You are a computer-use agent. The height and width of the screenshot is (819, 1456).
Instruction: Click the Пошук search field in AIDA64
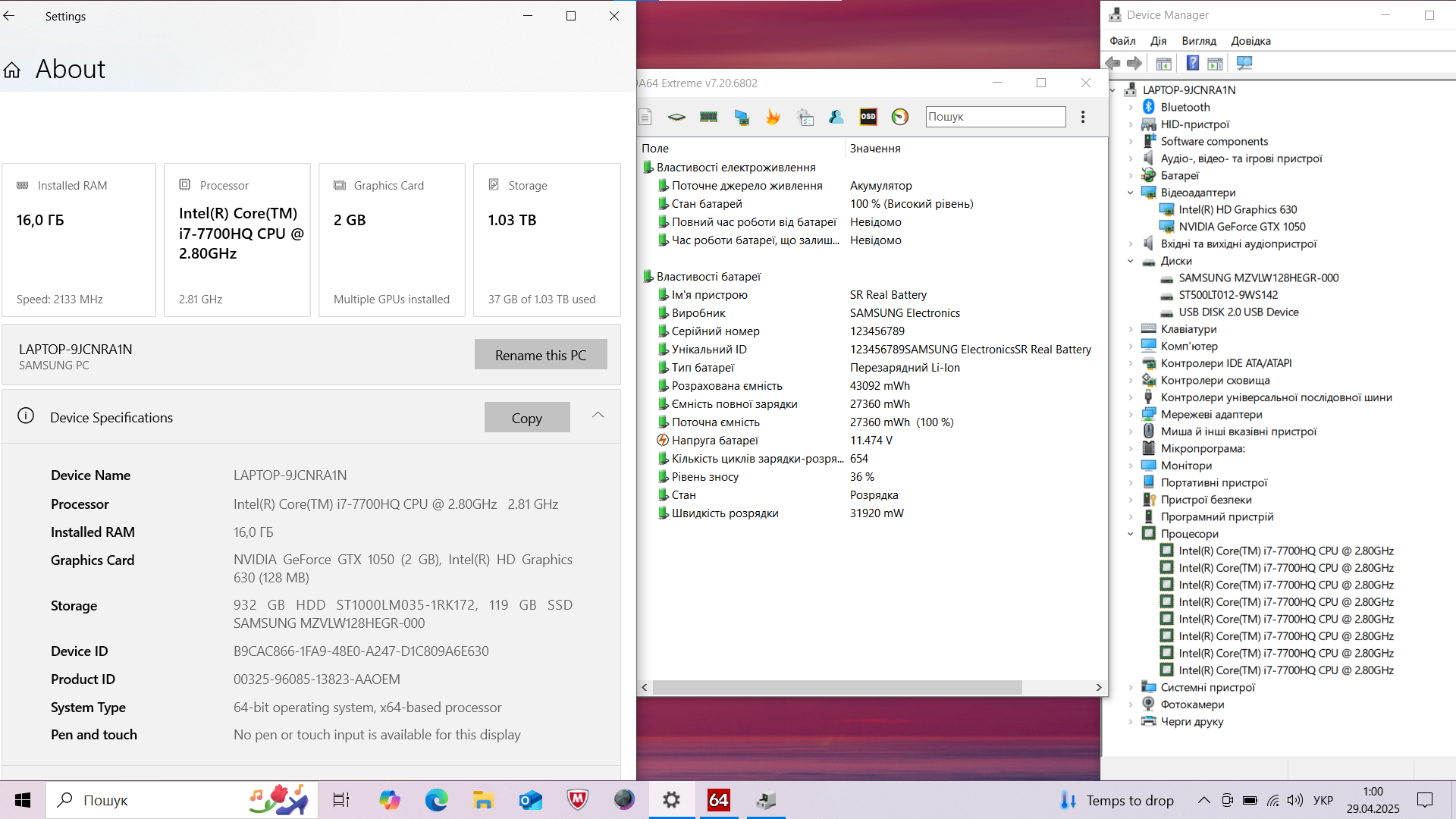click(x=996, y=117)
